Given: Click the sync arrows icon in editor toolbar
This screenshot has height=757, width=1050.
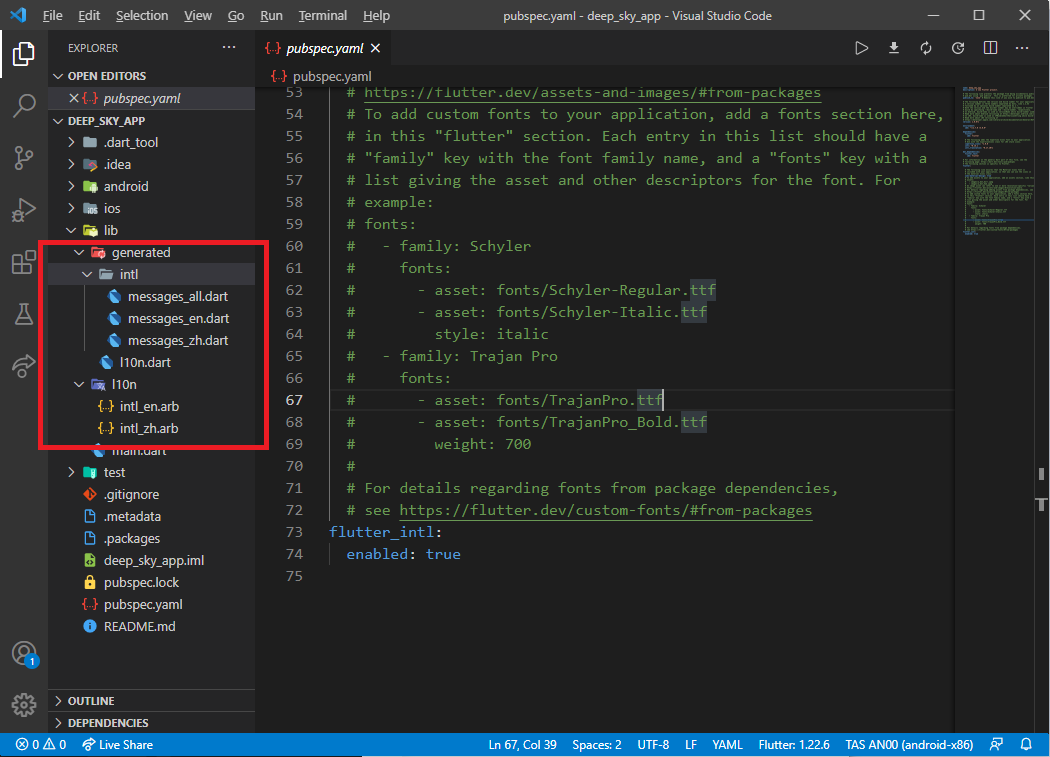Looking at the screenshot, I should coord(925,48).
